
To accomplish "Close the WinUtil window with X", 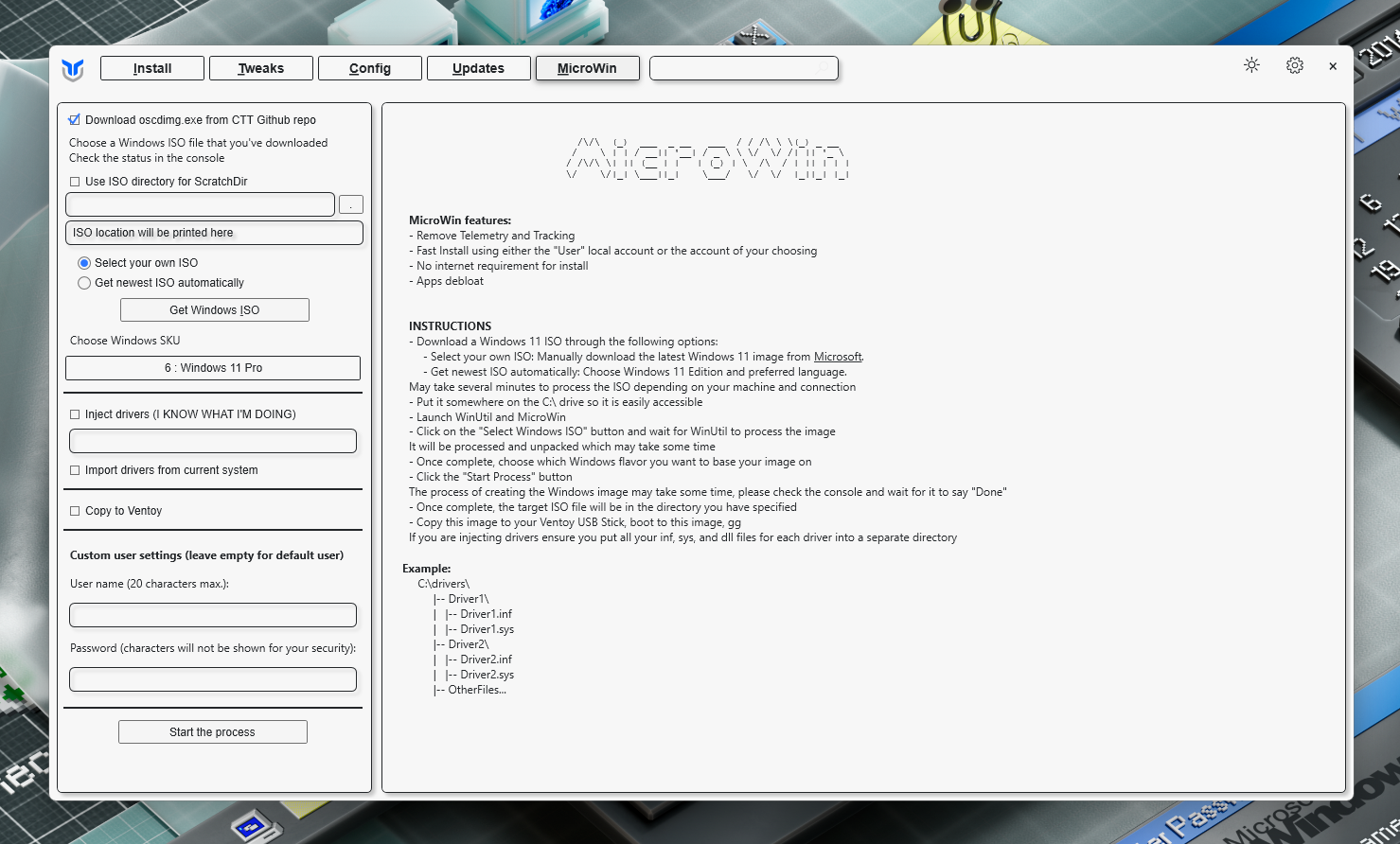I will coord(1333,66).
